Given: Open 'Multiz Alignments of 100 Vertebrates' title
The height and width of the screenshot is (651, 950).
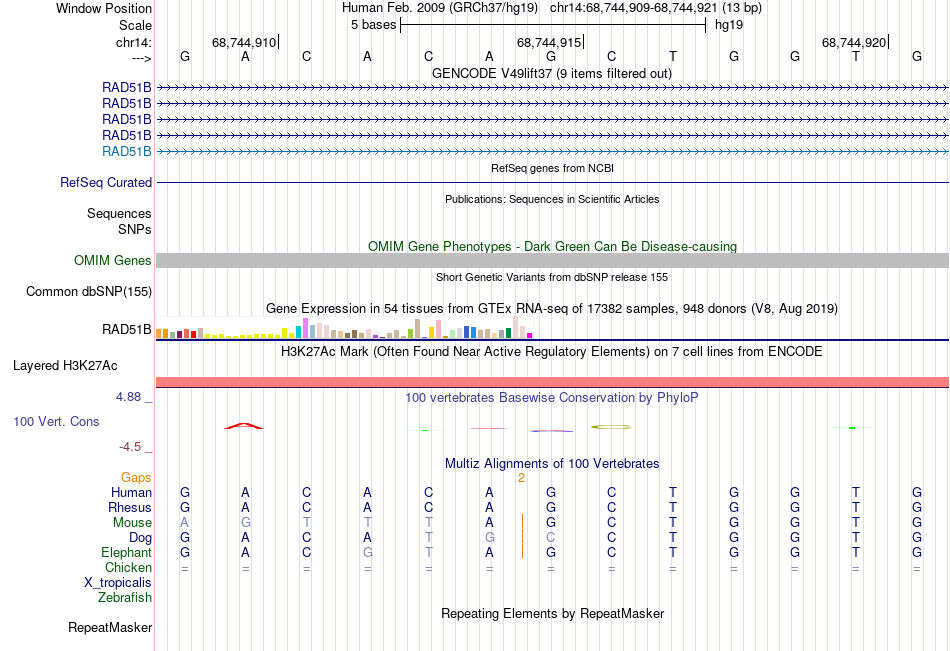Looking at the screenshot, I should point(552,464).
